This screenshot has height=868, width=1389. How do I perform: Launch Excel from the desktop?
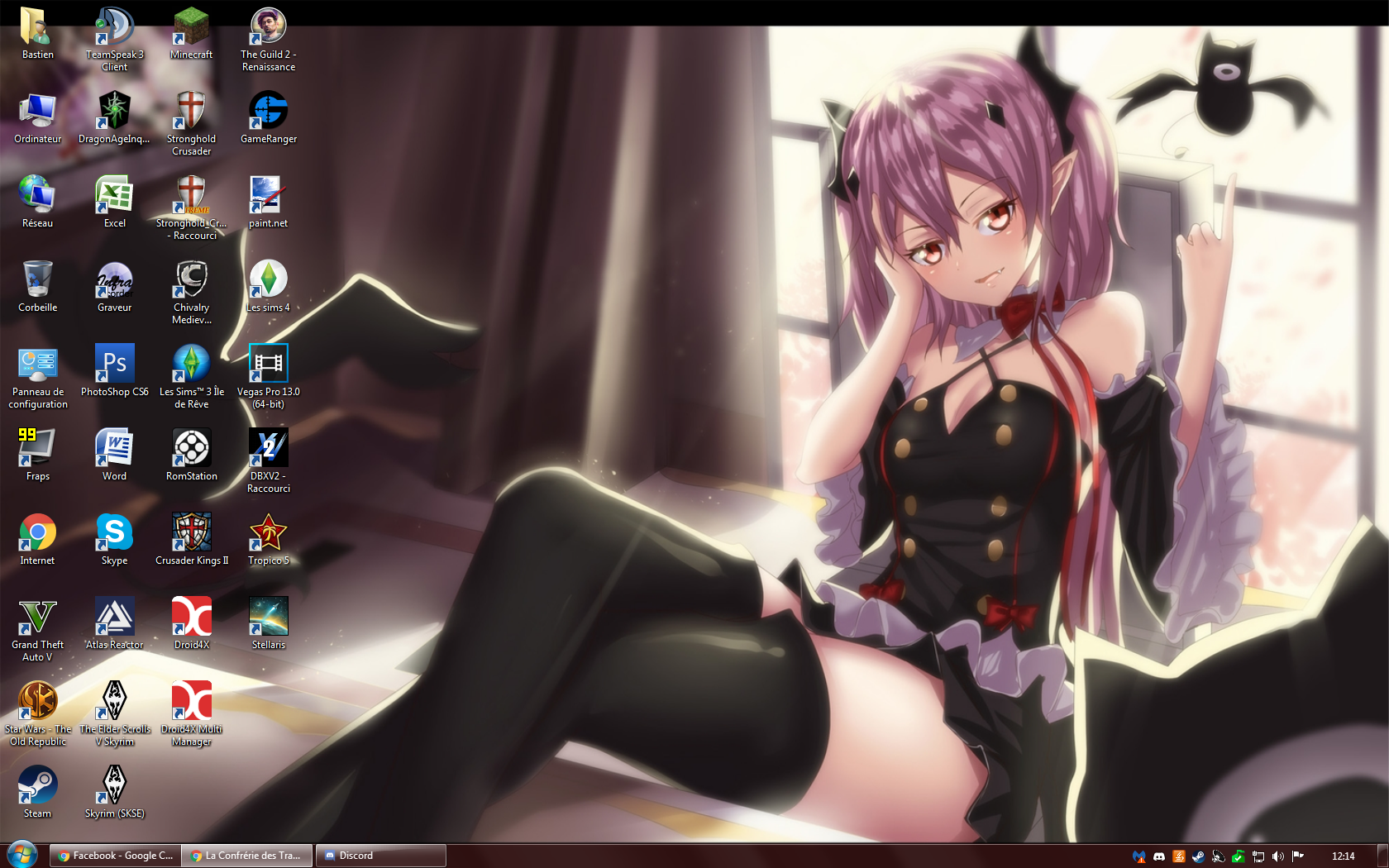(114, 203)
